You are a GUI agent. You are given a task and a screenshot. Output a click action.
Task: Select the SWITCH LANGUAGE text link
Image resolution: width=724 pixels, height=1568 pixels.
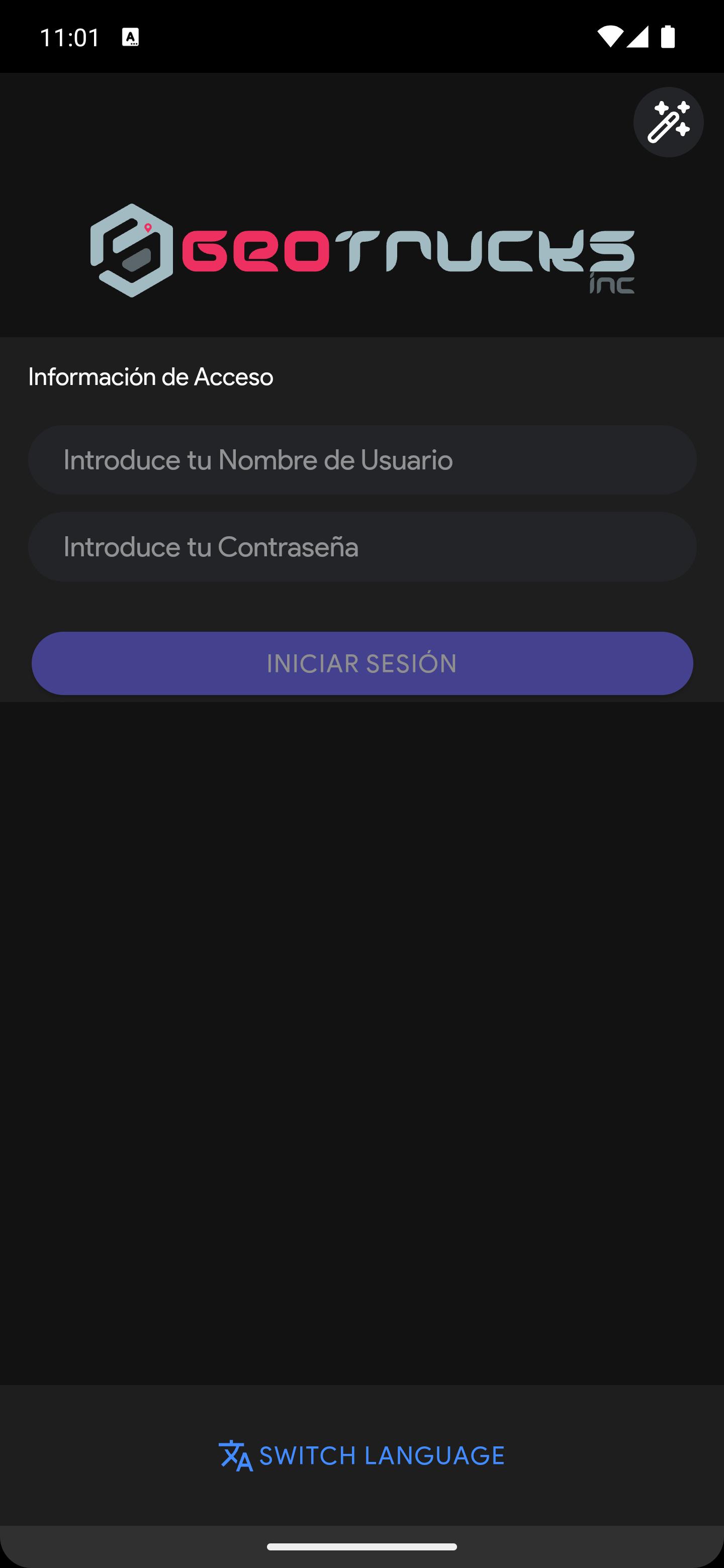coord(382,1455)
